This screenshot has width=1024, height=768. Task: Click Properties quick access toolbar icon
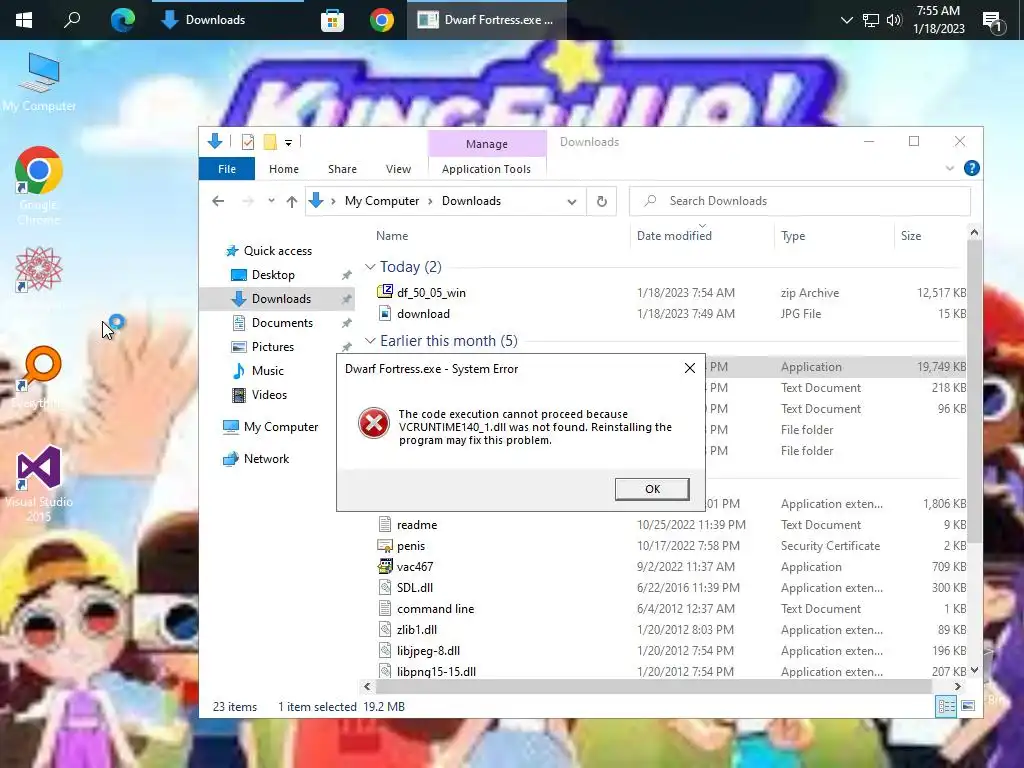click(x=248, y=142)
